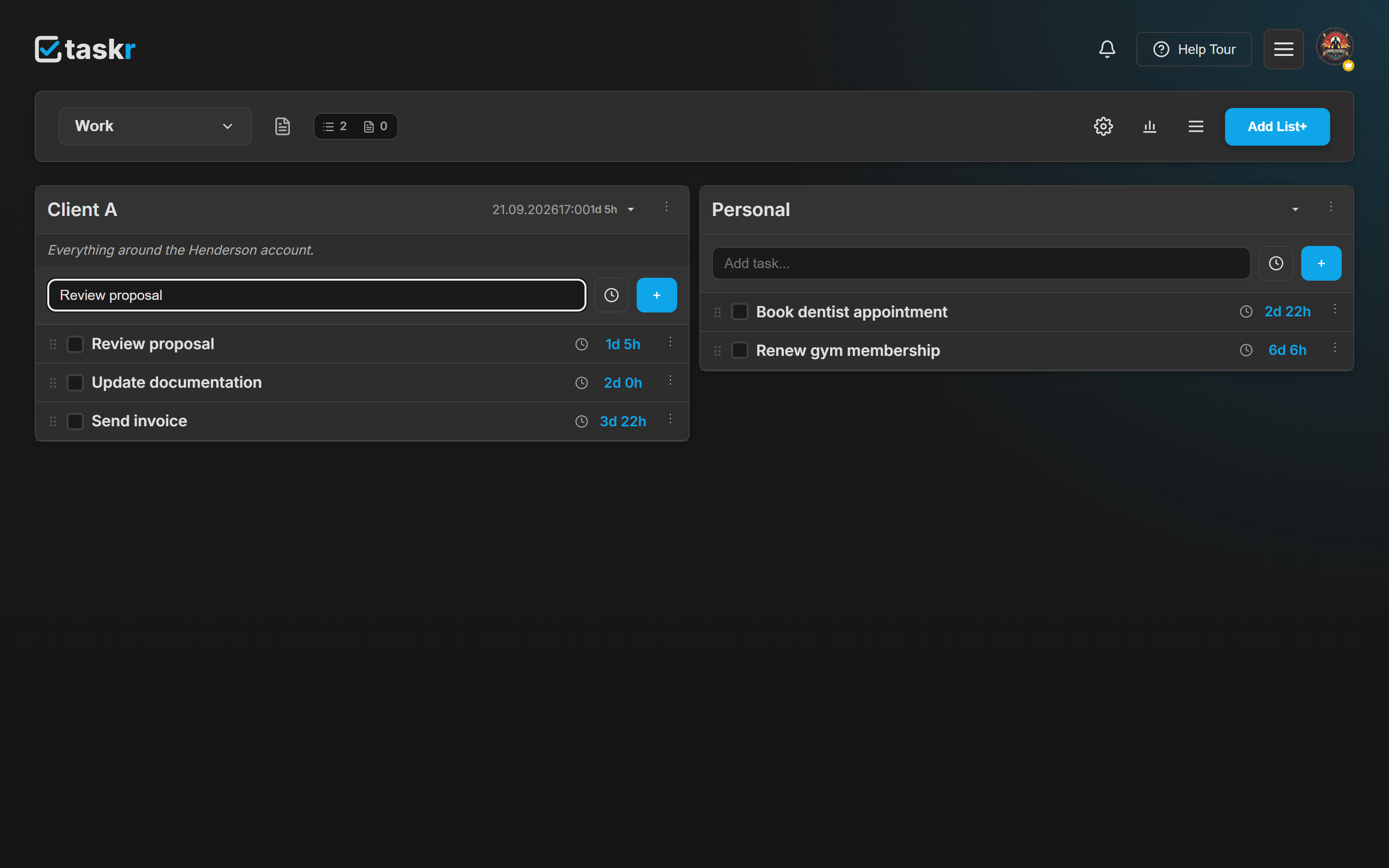This screenshot has width=1389, height=868.
Task: Click the Book dentist appointment task title
Action: pyautogui.click(x=852, y=312)
